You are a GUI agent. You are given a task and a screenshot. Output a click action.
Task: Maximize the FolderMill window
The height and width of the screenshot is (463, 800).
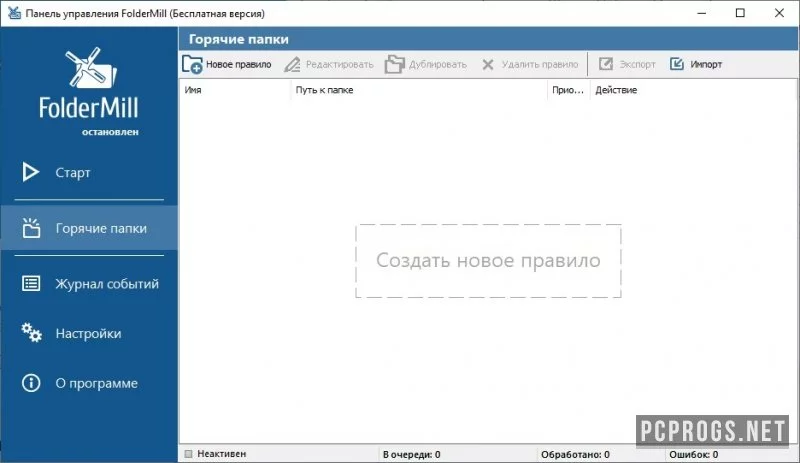click(x=740, y=13)
